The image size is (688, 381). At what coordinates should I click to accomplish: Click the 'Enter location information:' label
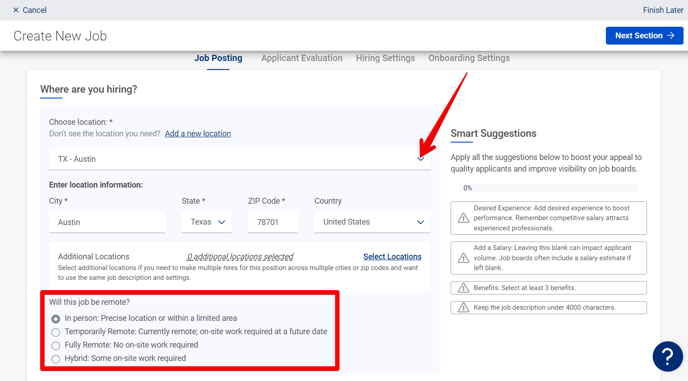point(96,185)
